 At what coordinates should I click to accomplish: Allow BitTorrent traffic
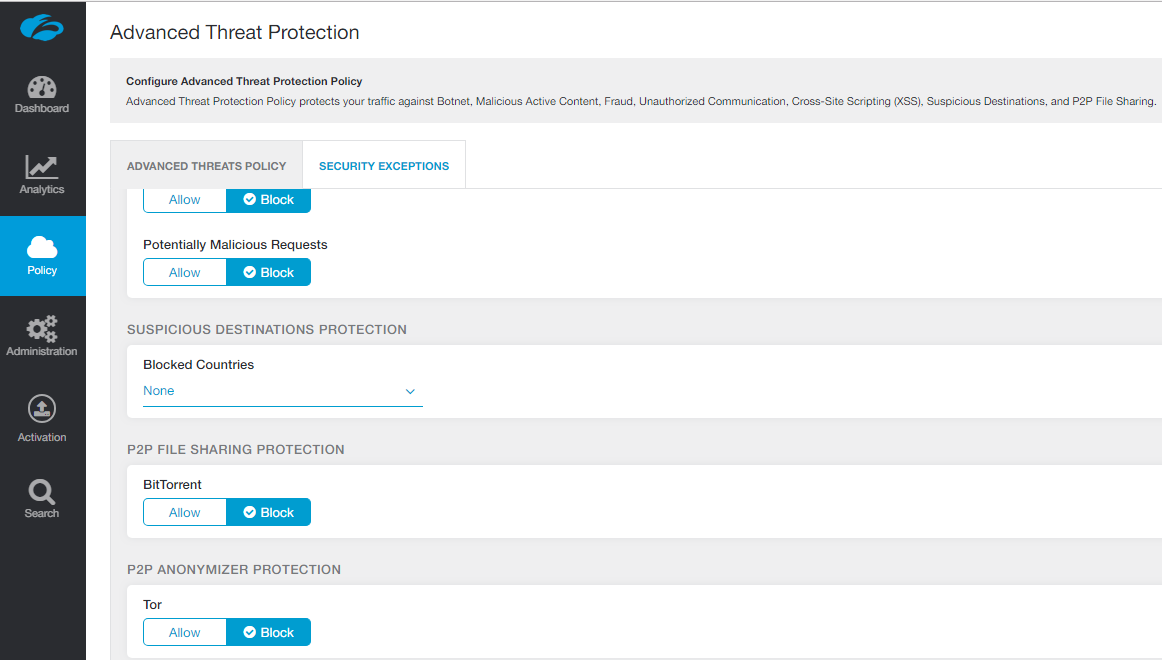185,512
